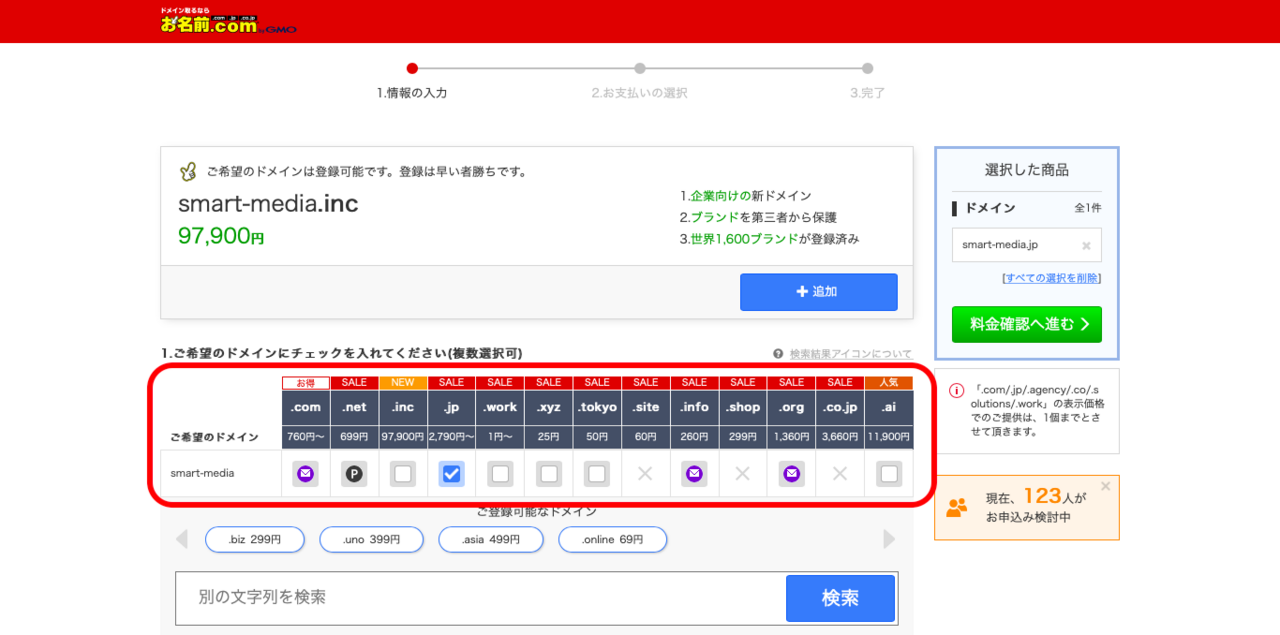Click the mail icon under .com
1280x635 pixels.
click(x=305, y=474)
